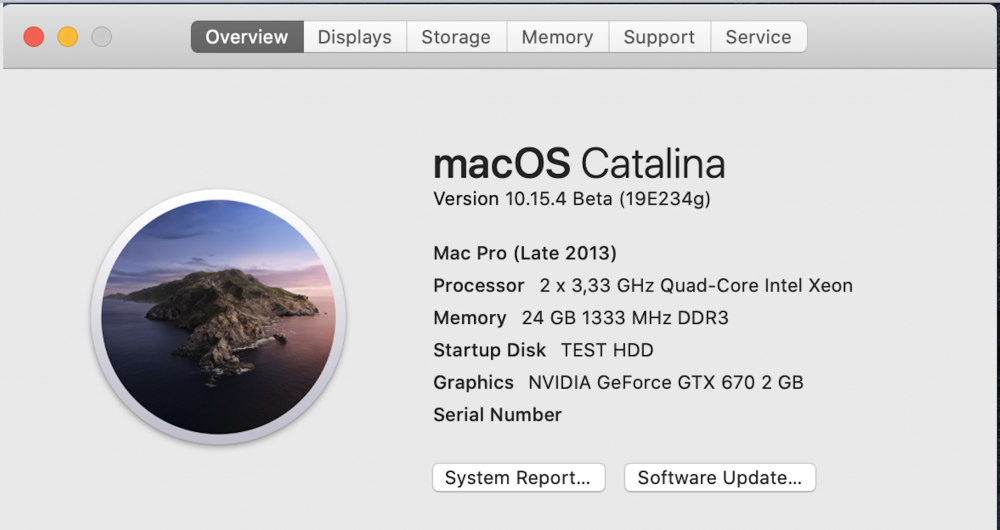This screenshot has height=530, width=1000.
Task: Go to the Support tab
Action: [x=659, y=37]
